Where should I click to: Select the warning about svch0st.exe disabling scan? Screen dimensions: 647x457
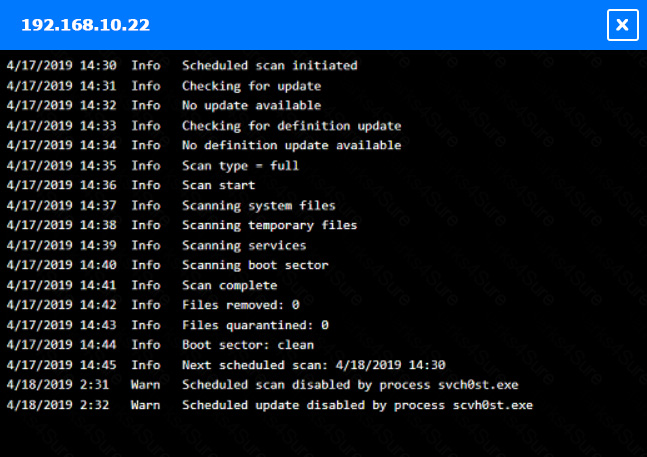[349, 385]
